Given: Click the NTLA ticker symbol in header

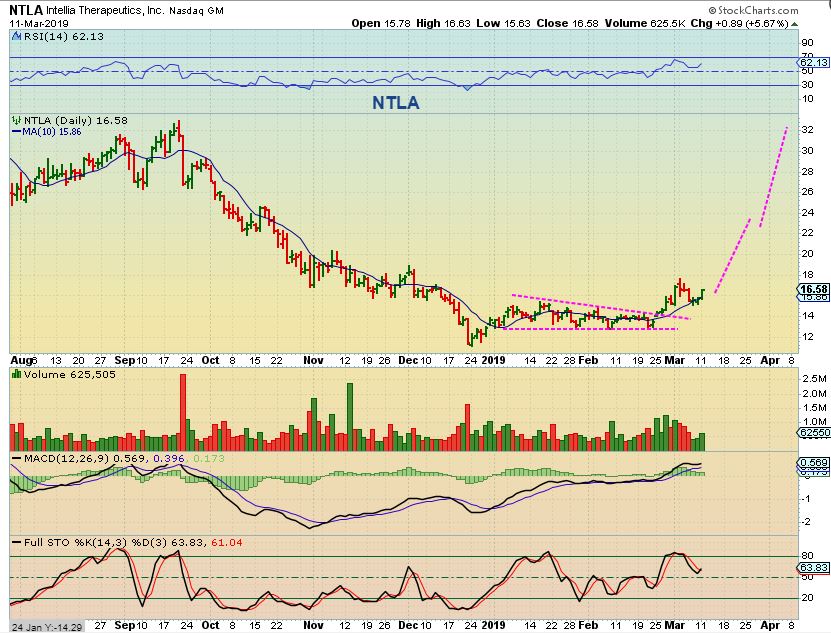Looking at the screenshot, I should 26,10.
